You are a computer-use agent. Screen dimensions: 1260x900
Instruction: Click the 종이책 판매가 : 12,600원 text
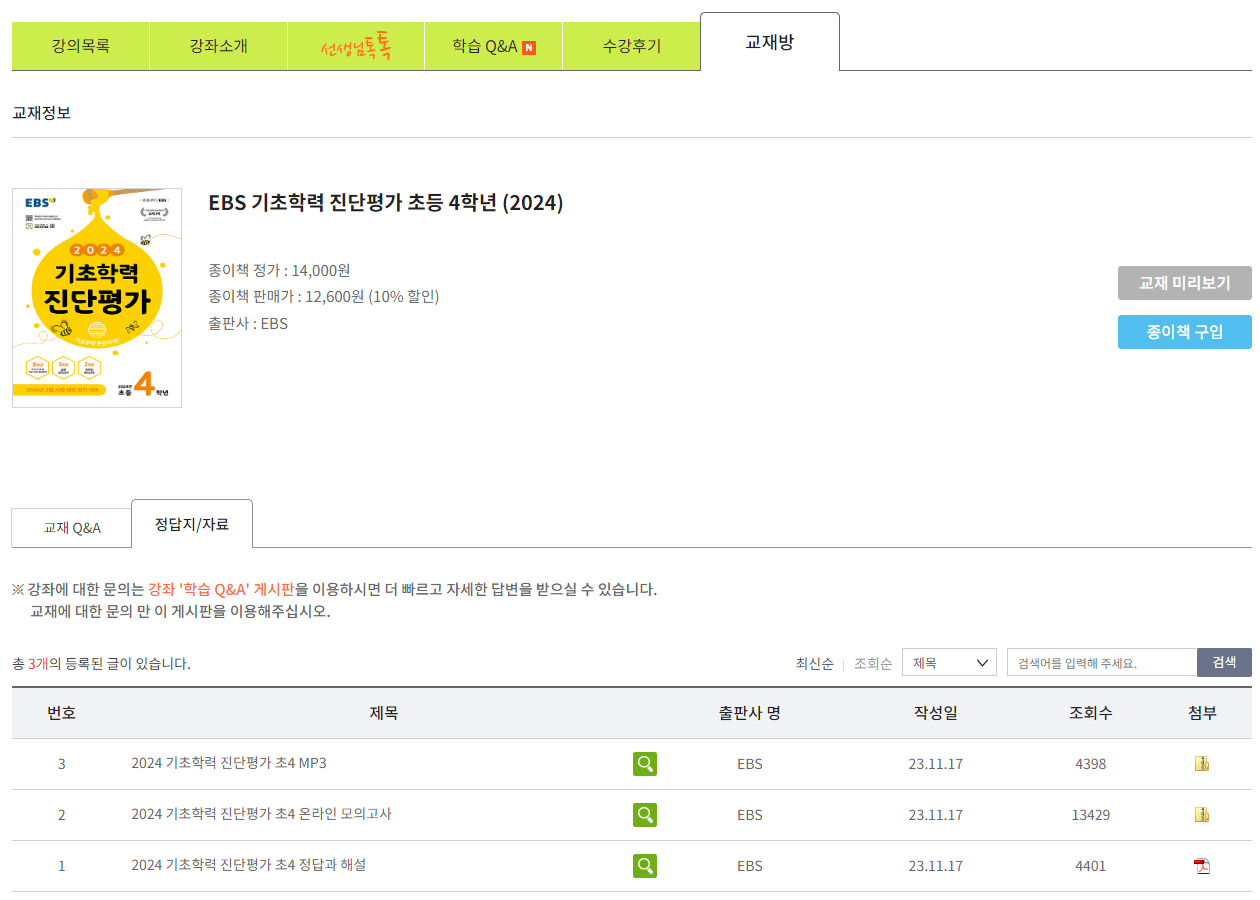click(x=324, y=296)
